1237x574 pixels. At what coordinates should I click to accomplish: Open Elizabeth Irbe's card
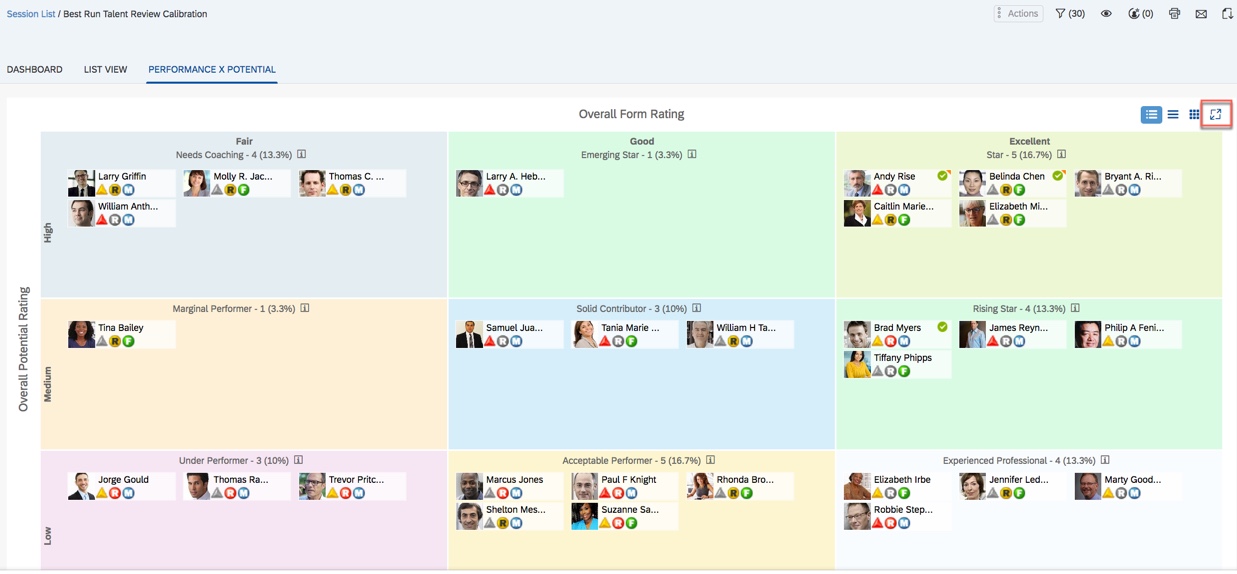tap(897, 487)
